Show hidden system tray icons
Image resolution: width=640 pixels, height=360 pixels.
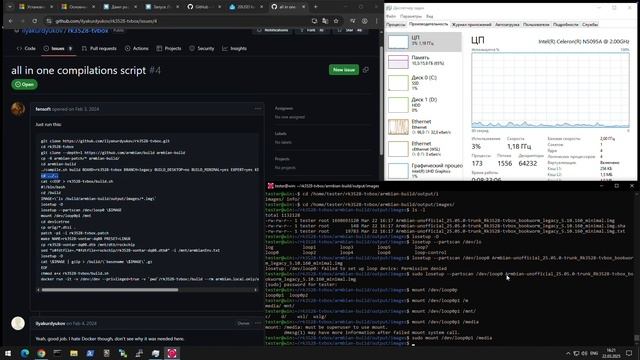point(568,353)
